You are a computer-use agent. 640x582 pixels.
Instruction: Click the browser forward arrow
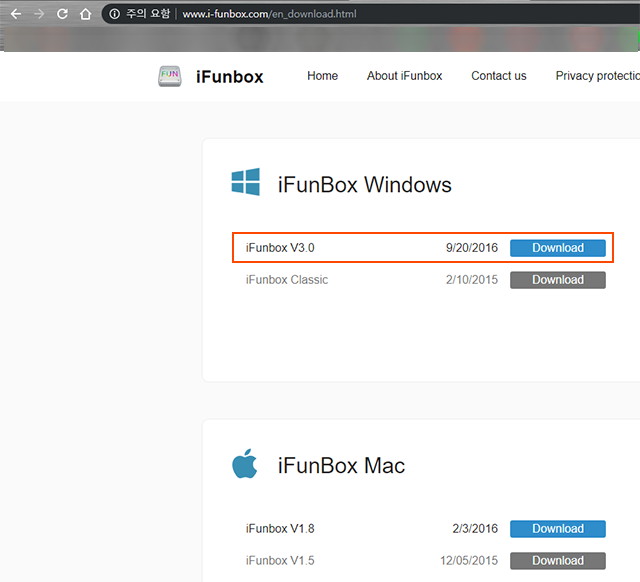39,14
